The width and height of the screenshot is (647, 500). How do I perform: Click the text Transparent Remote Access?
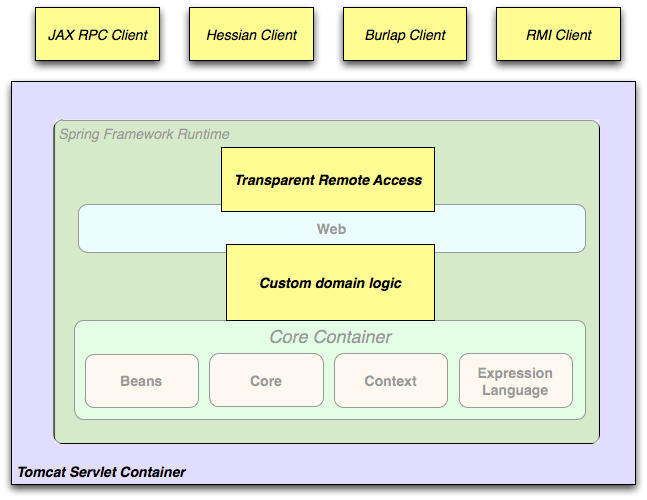pos(328,180)
